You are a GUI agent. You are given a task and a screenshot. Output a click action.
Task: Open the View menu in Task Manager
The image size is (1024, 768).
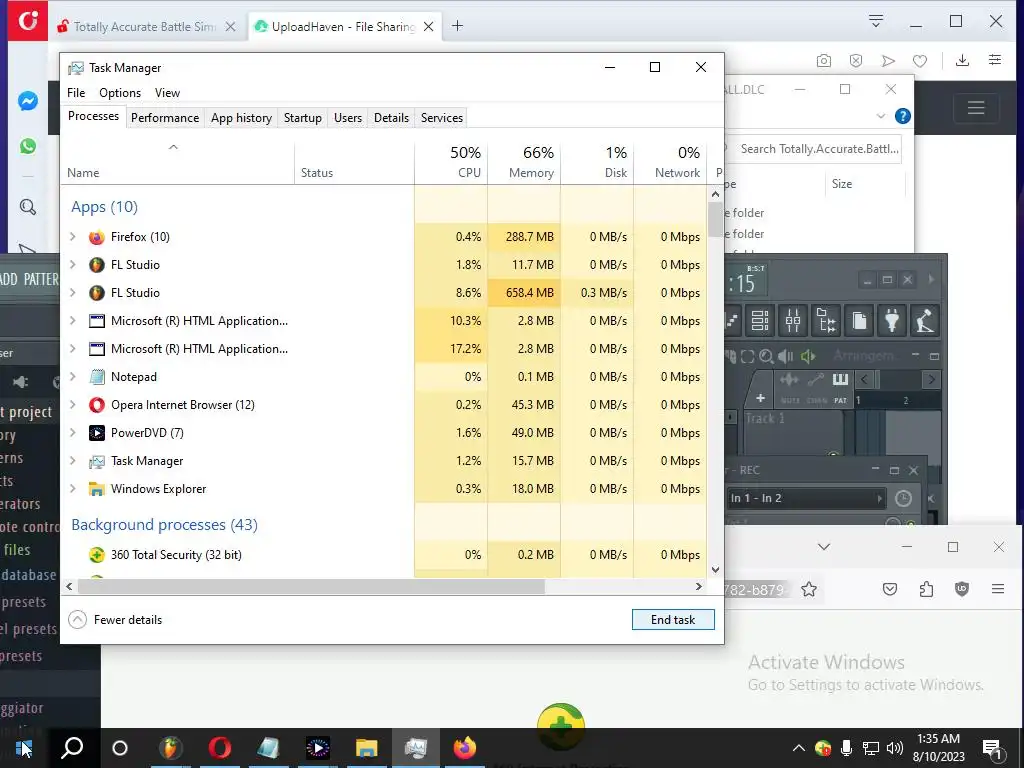coord(167,93)
